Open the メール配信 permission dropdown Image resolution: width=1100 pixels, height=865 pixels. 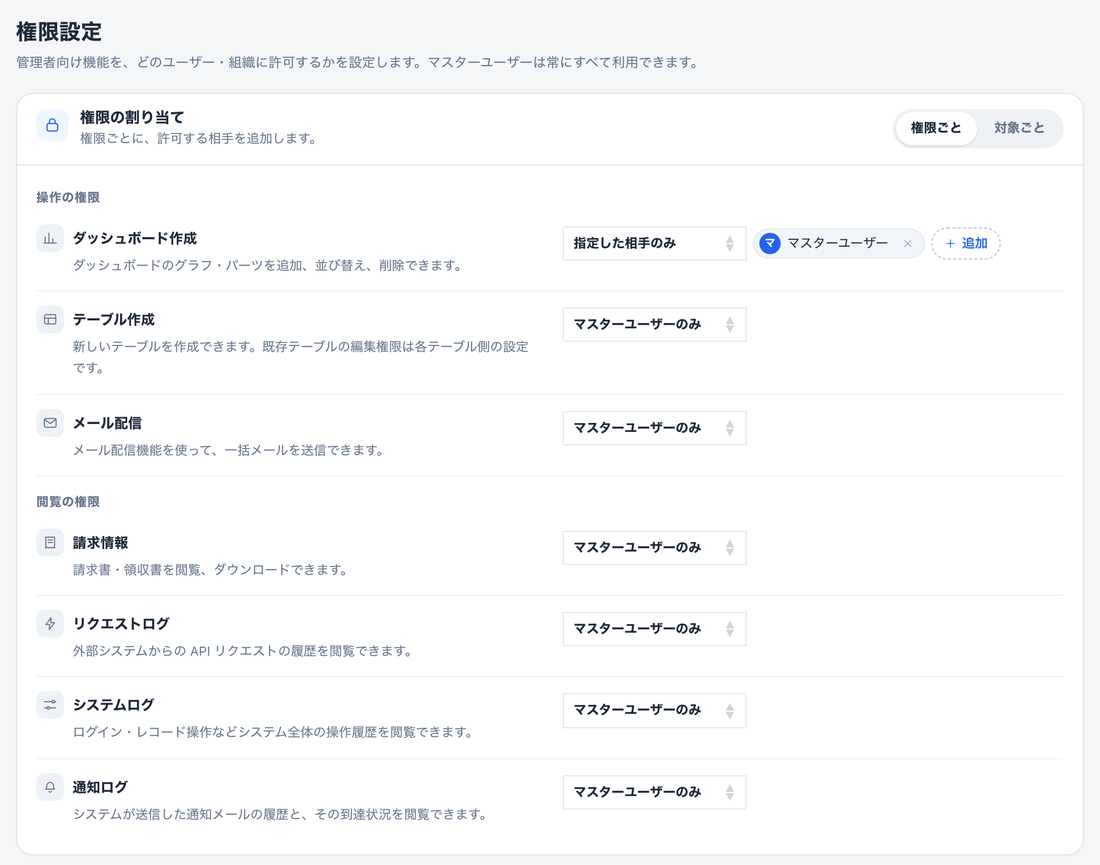click(654, 428)
